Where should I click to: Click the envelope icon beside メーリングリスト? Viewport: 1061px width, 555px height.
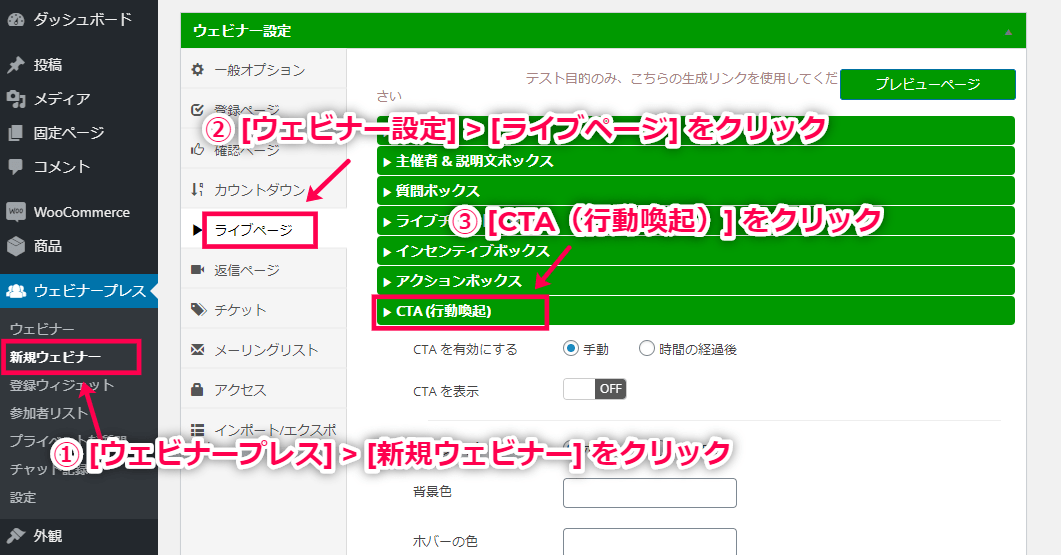point(198,349)
